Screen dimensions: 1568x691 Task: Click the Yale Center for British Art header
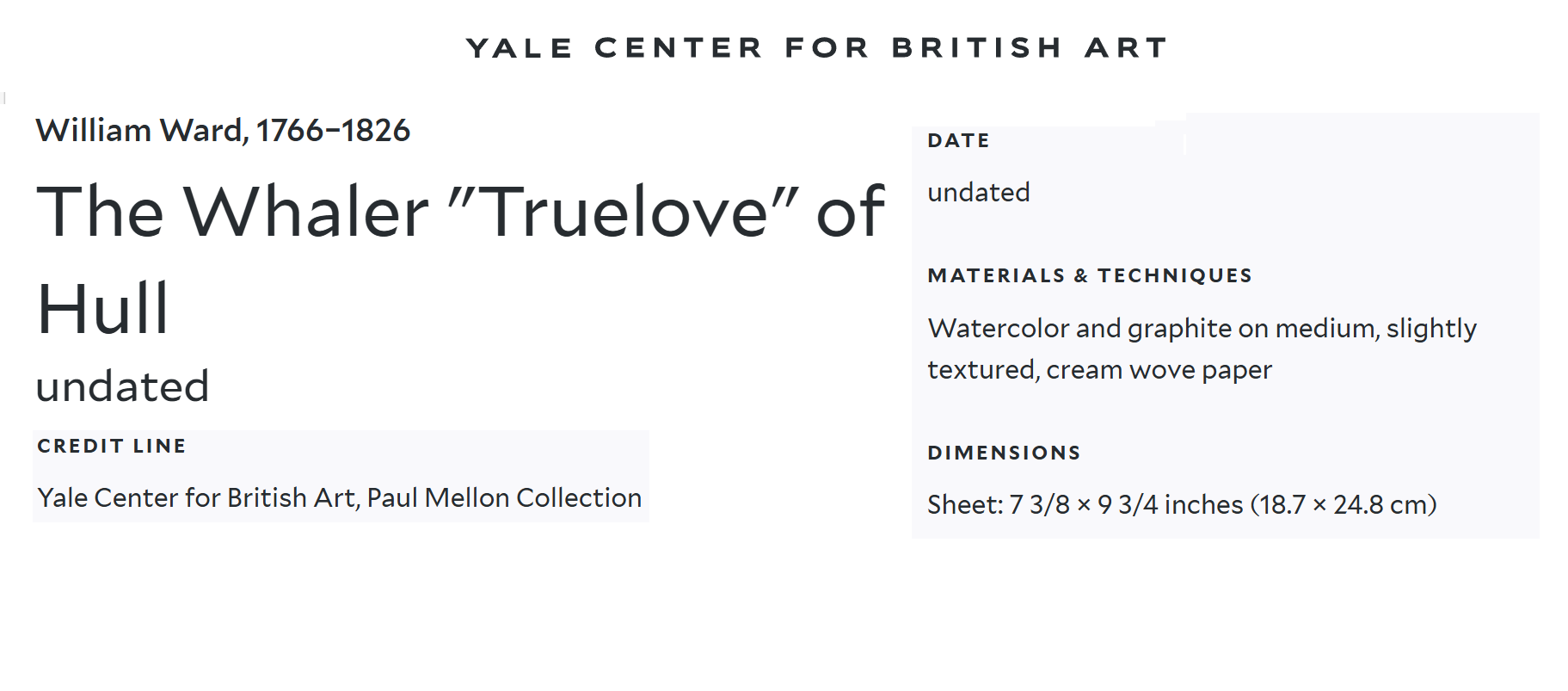816,47
